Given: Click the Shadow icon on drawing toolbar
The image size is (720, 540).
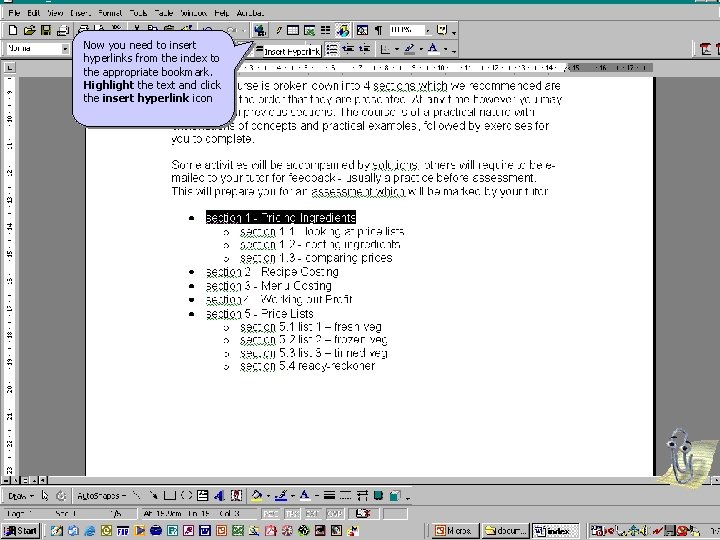Looking at the screenshot, I should [378, 495].
